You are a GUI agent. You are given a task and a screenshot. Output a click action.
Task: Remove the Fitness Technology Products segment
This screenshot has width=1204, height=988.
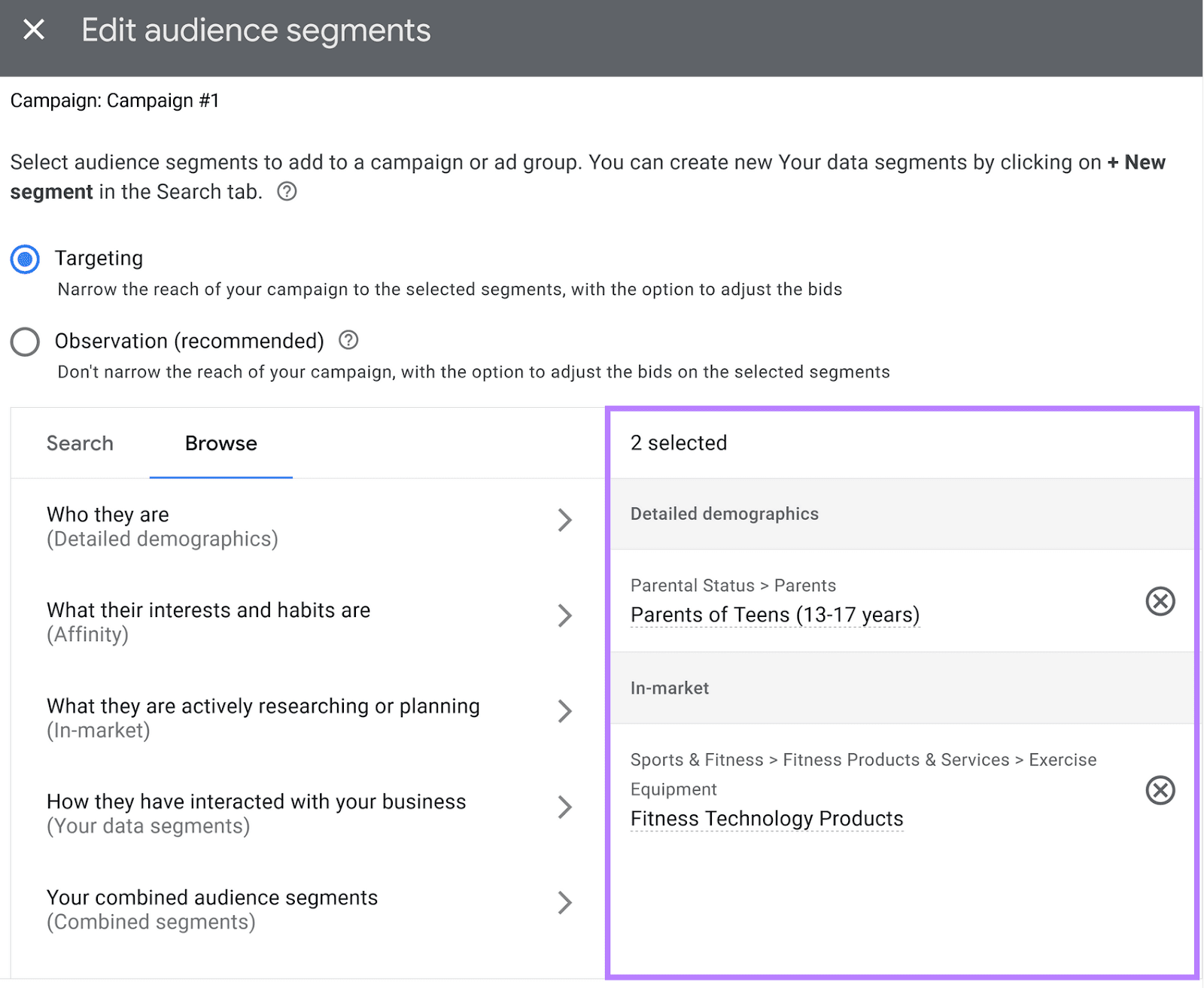pos(1160,791)
